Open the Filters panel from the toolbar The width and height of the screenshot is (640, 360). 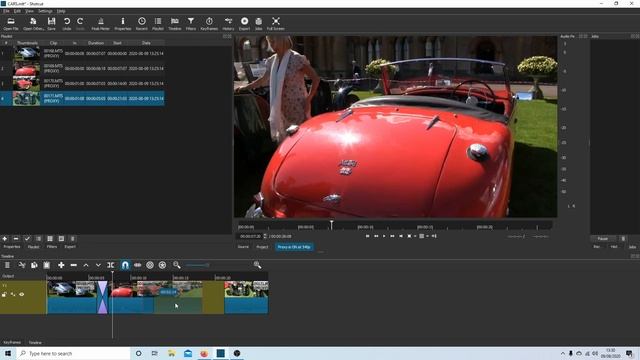[x=191, y=24]
